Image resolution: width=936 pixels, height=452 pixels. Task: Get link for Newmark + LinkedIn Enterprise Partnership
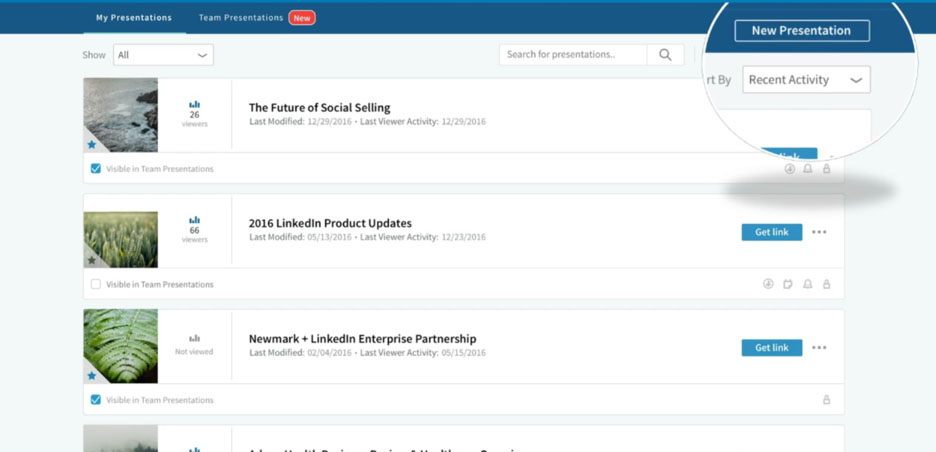click(x=771, y=348)
